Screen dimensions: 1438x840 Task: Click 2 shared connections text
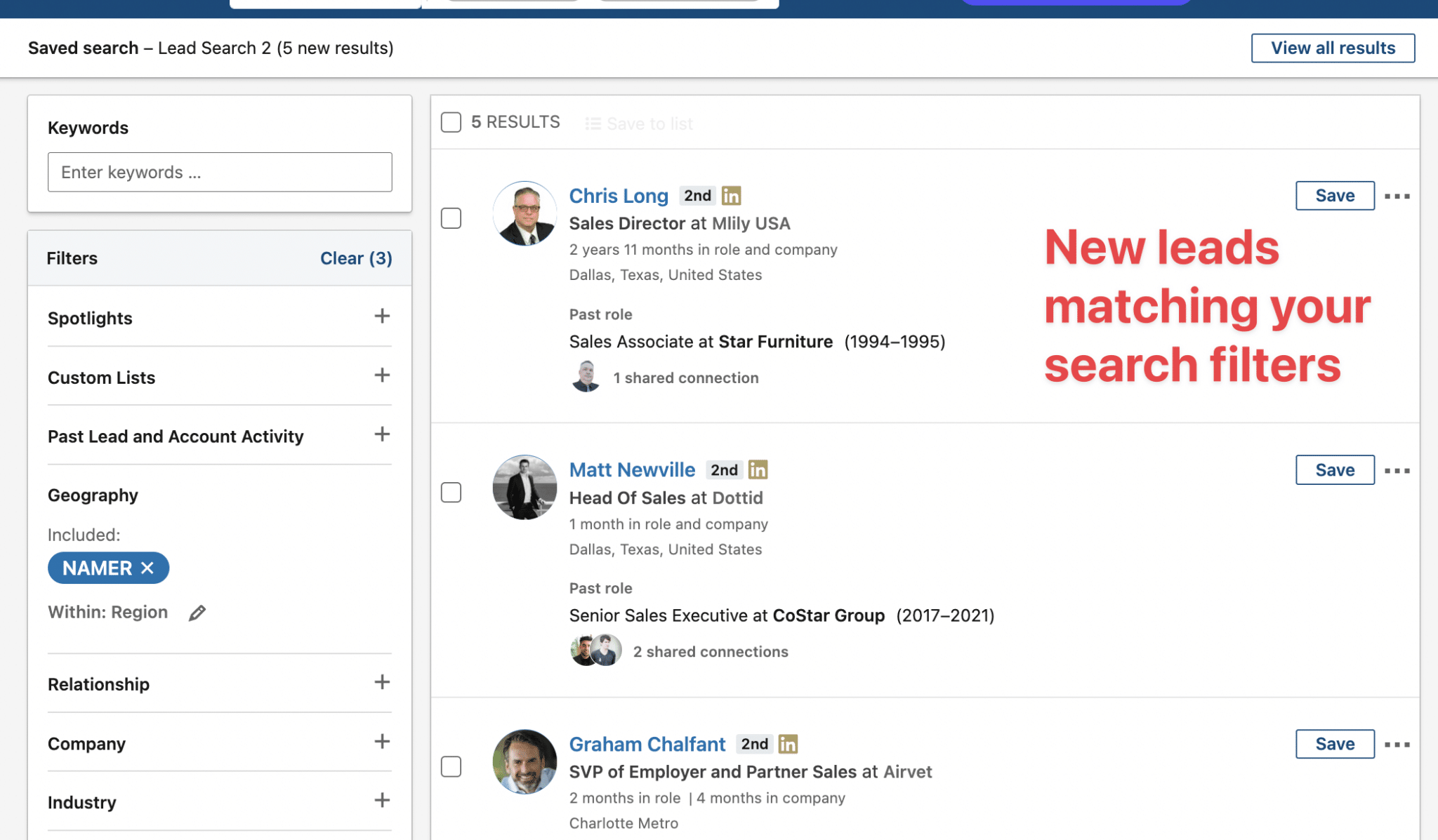[711, 651]
